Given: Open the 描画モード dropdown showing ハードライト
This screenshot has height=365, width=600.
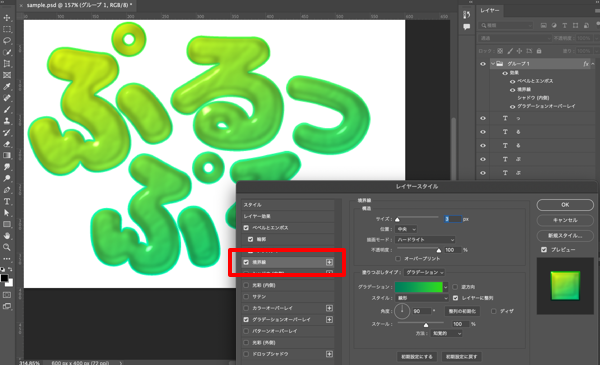Looking at the screenshot, I should point(425,240).
